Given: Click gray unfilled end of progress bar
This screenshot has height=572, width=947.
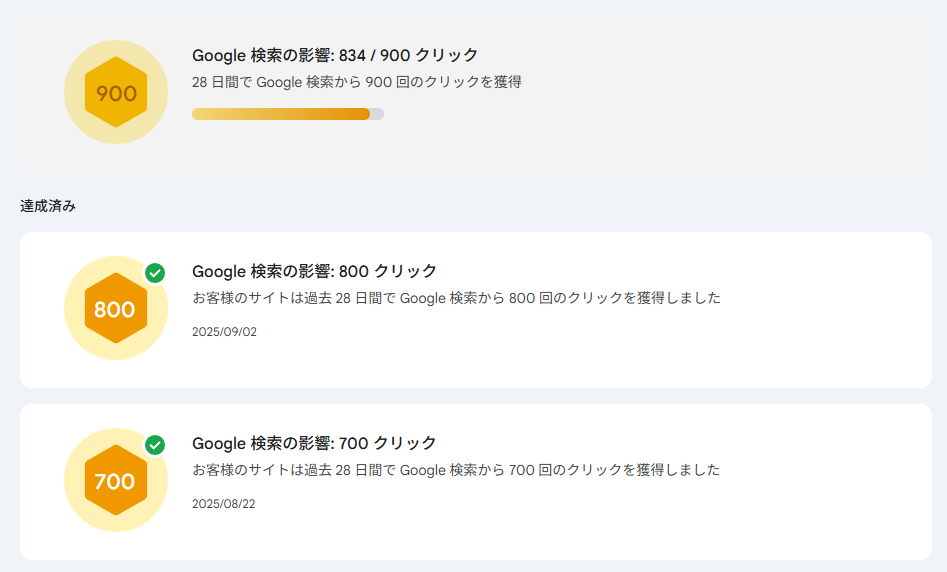Looking at the screenshot, I should click(377, 114).
